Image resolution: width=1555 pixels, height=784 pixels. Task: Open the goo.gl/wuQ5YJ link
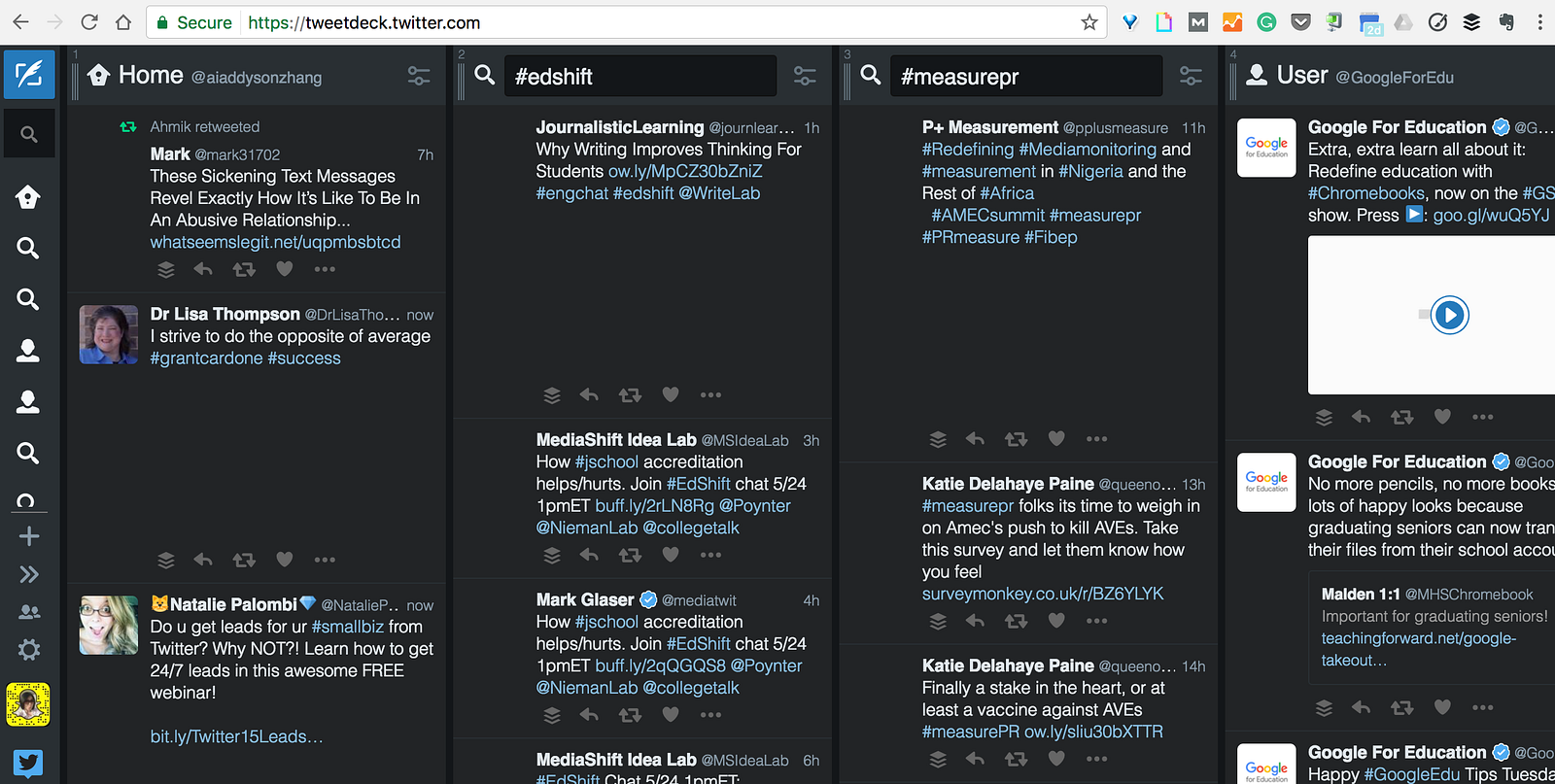pos(1491,215)
